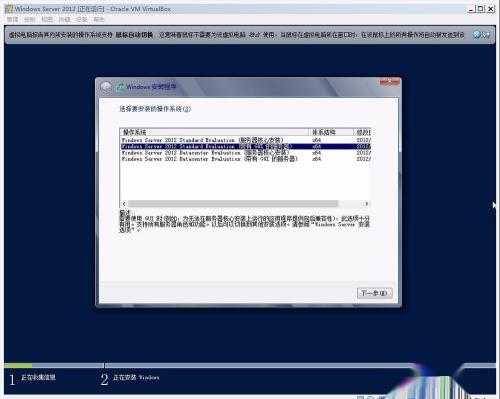The width and height of the screenshot is (500, 399).
Task: Click the horizontal scrollbar of OS list
Action: pos(233,204)
